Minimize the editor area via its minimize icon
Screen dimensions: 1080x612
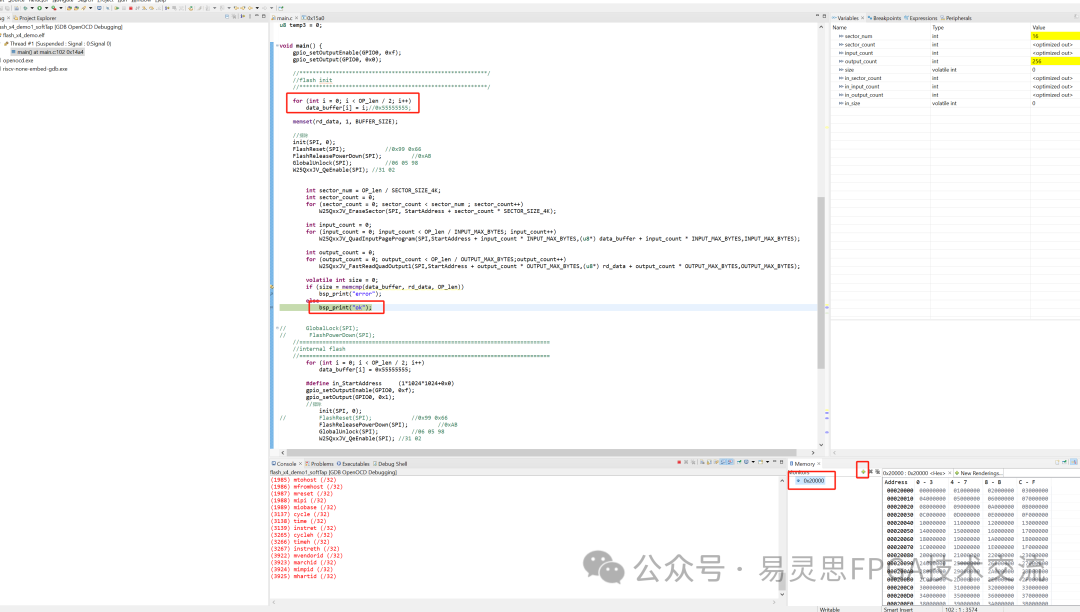[x=818, y=15]
